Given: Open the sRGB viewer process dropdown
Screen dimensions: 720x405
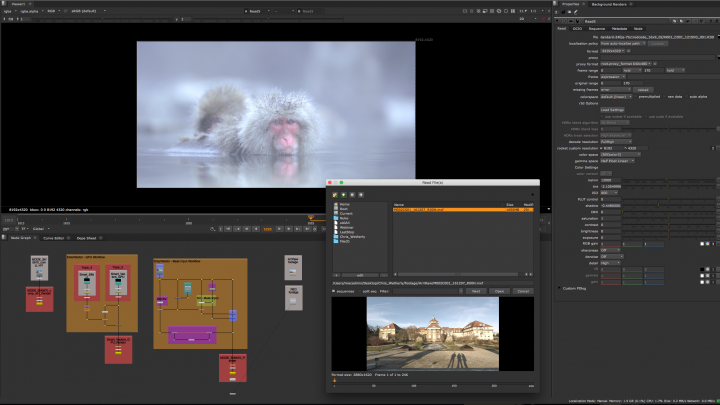Looking at the screenshot, I should coord(88,11).
